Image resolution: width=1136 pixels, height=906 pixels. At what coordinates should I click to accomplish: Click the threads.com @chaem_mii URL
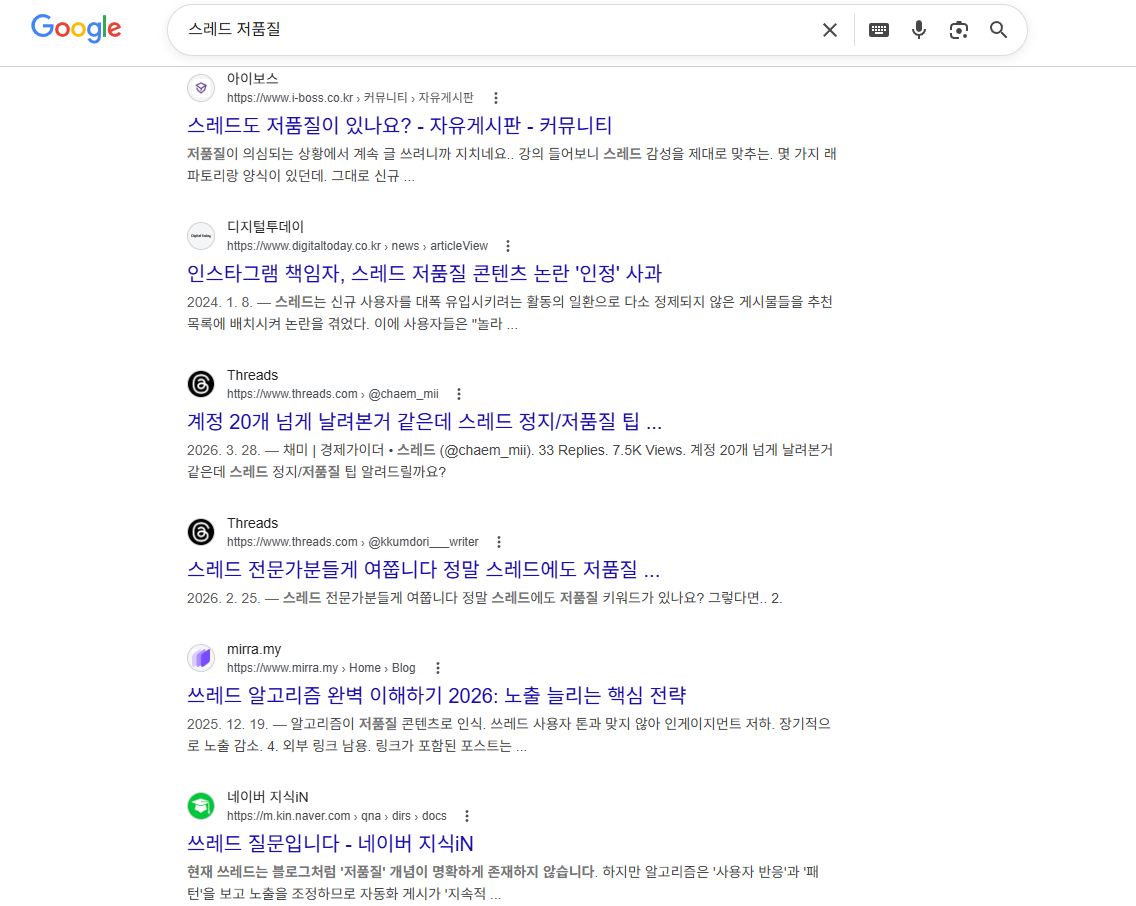pyautogui.click(x=333, y=394)
